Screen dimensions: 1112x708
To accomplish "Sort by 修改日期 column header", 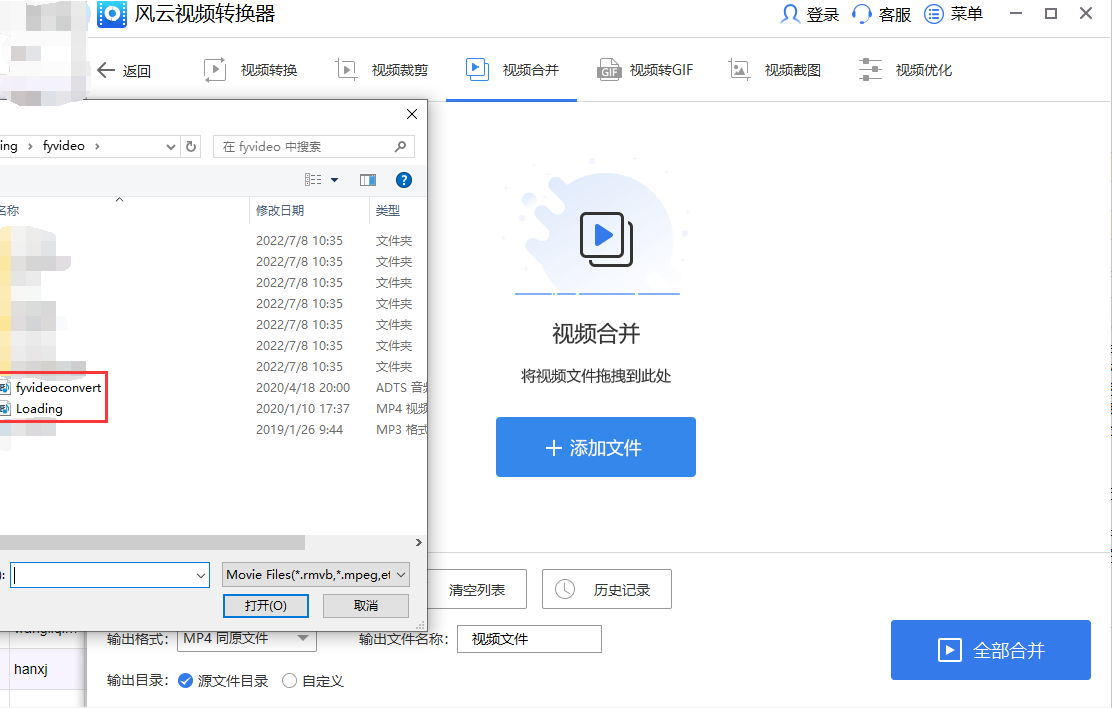I will [x=280, y=211].
